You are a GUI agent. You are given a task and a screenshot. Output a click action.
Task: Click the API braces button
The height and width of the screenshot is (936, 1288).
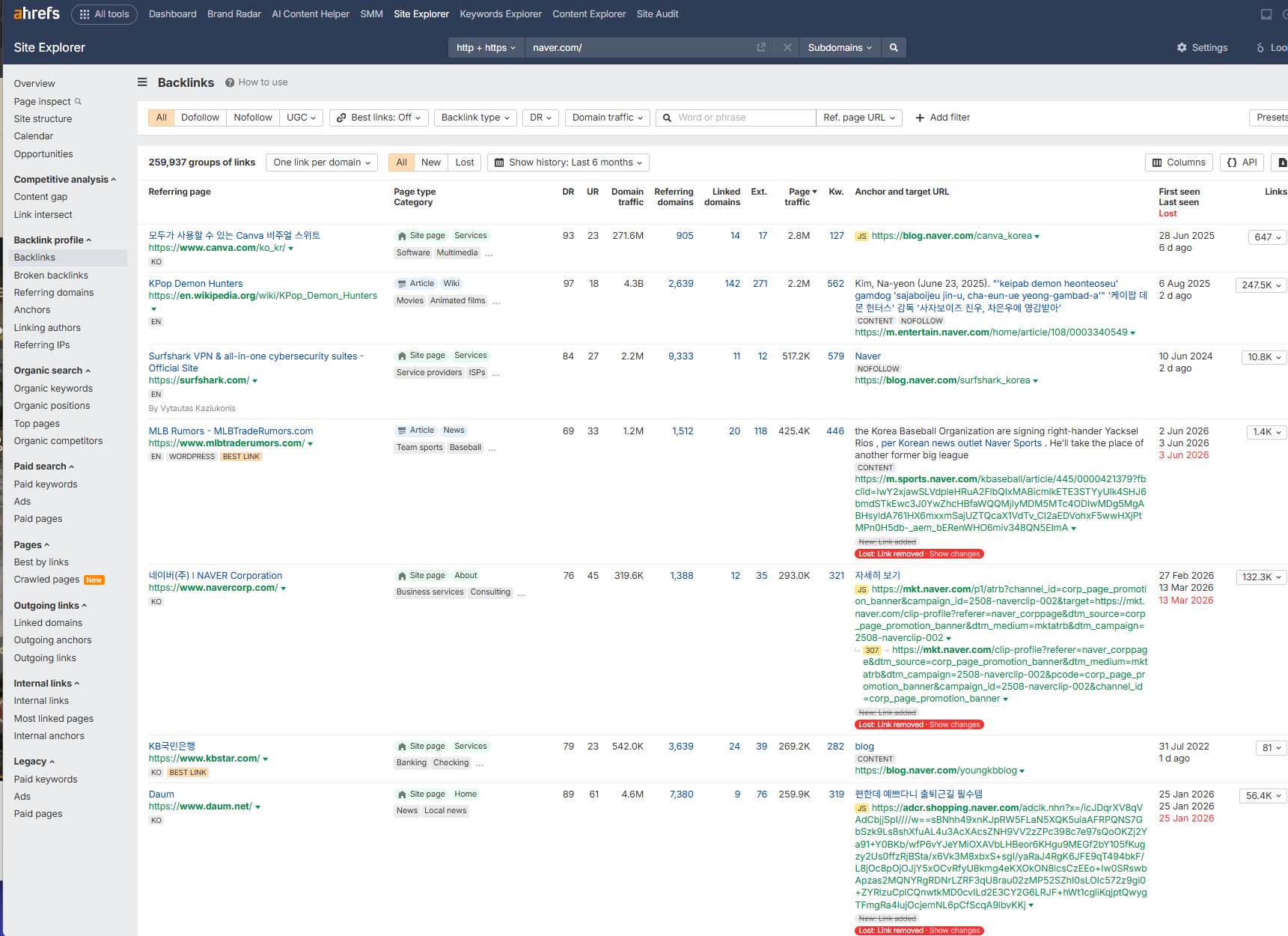tap(1242, 162)
